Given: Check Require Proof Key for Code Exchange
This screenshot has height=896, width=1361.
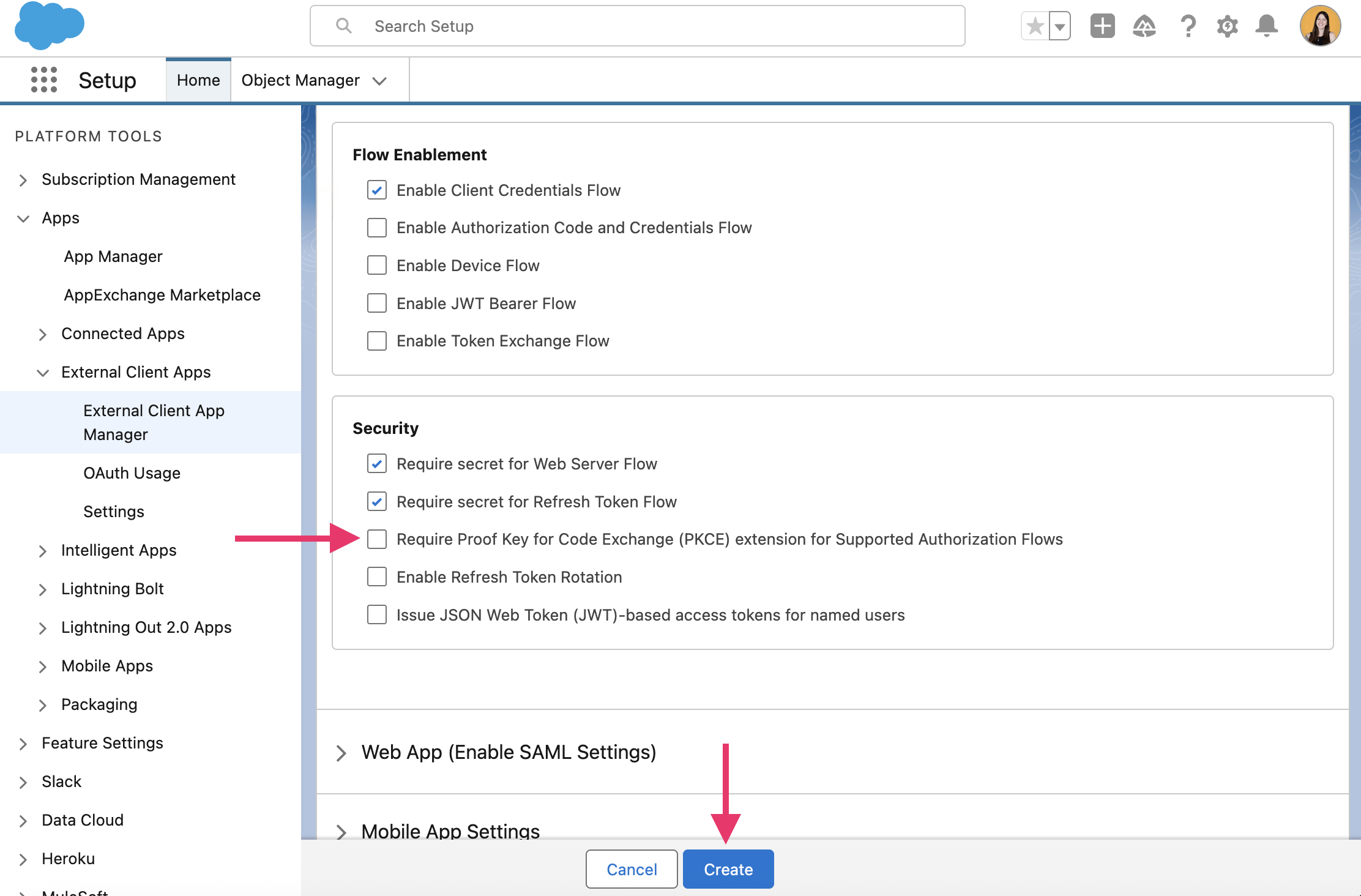Looking at the screenshot, I should tap(376, 539).
